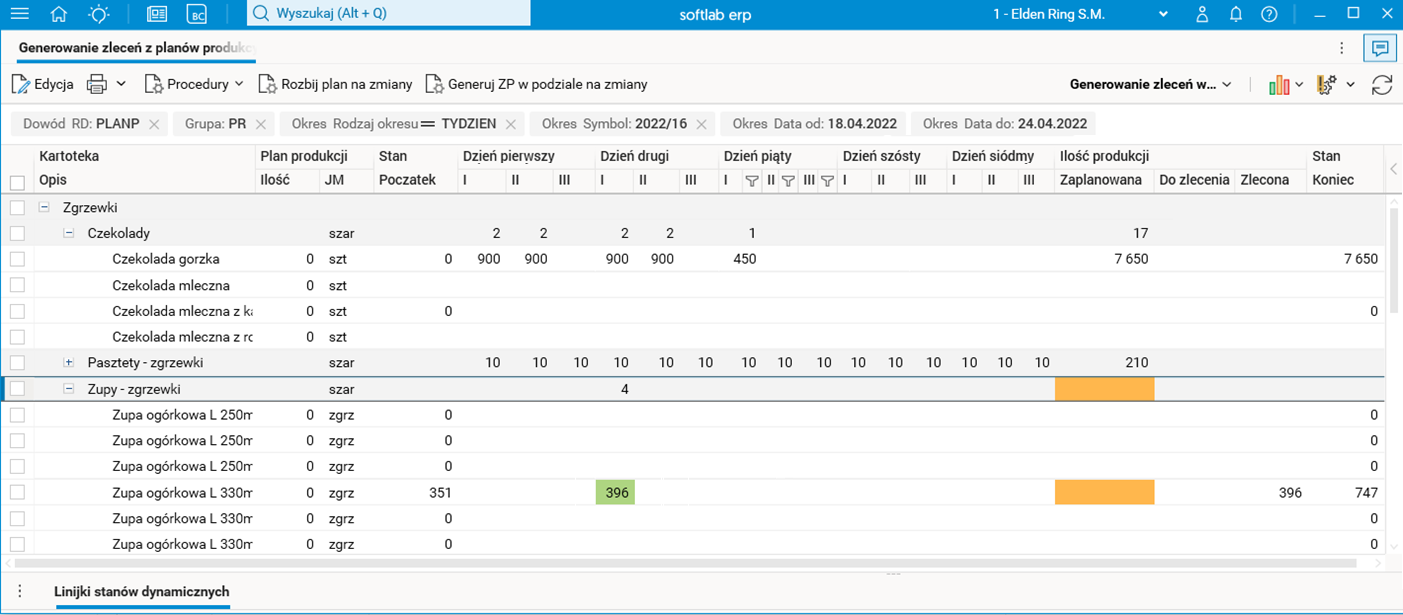The image size is (1403, 615).
Task: Open the chat comments panel icon
Action: pyautogui.click(x=1380, y=48)
